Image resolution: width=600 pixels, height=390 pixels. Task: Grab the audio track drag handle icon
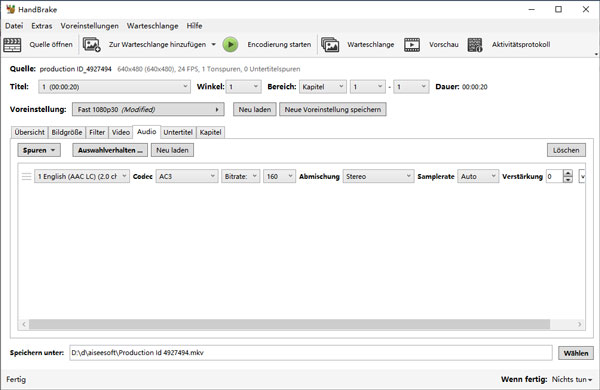(x=26, y=176)
